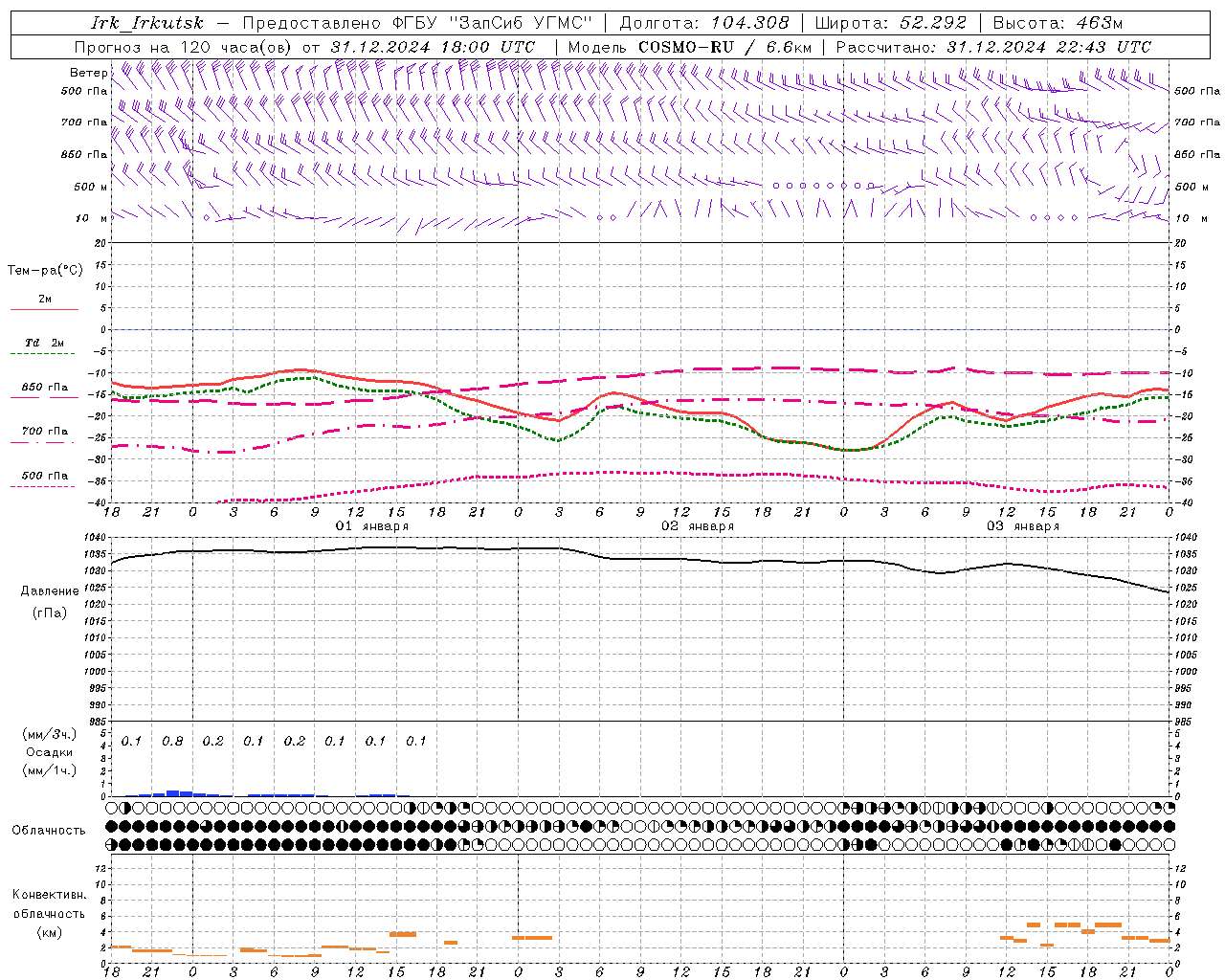Click the 700 гПа temperature legend entry
Image resolution: width=1225 pixels, height=980 pixels.
tap(45, 432)
